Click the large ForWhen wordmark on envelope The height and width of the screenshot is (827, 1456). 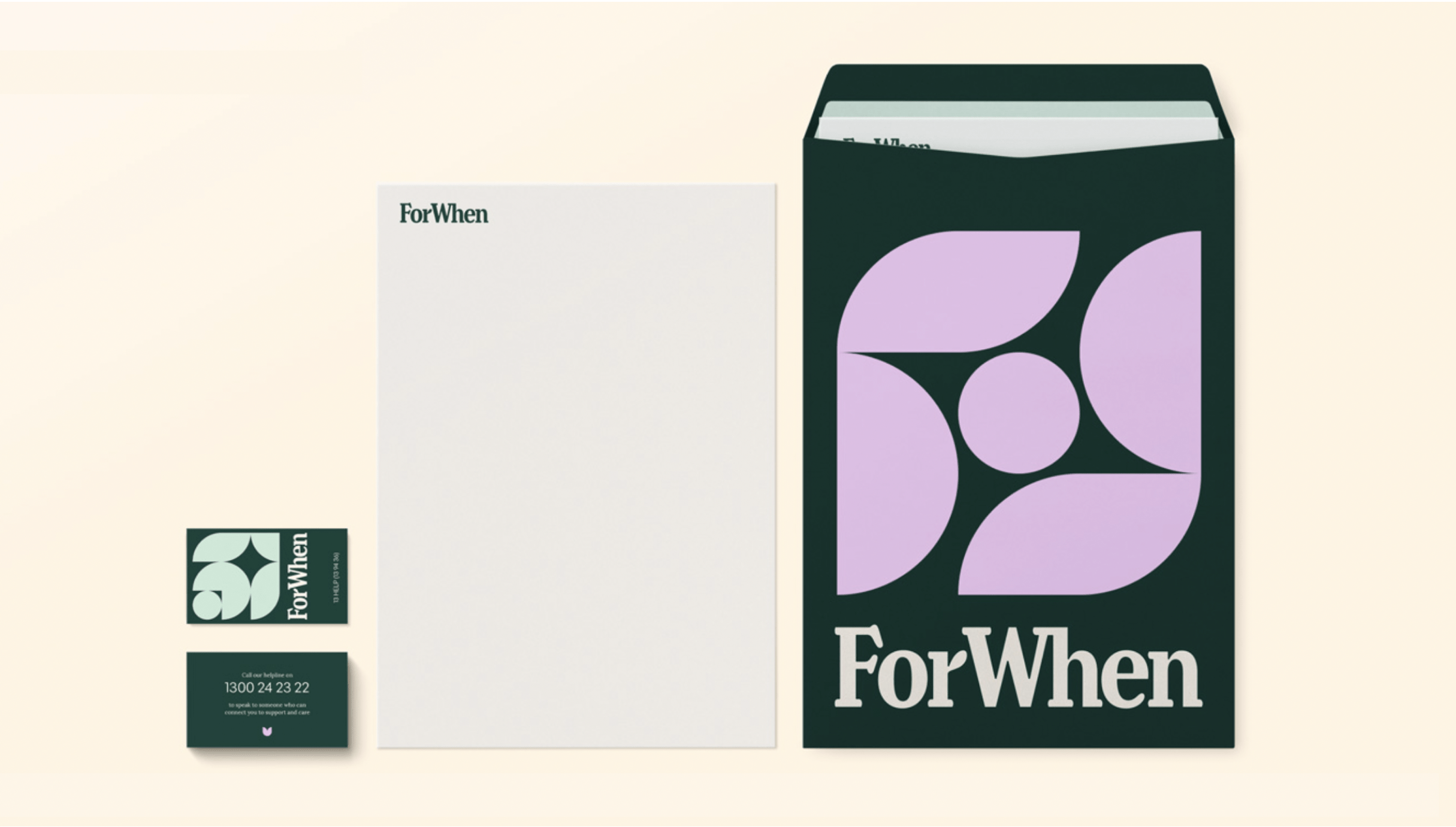pos(1018,667)
